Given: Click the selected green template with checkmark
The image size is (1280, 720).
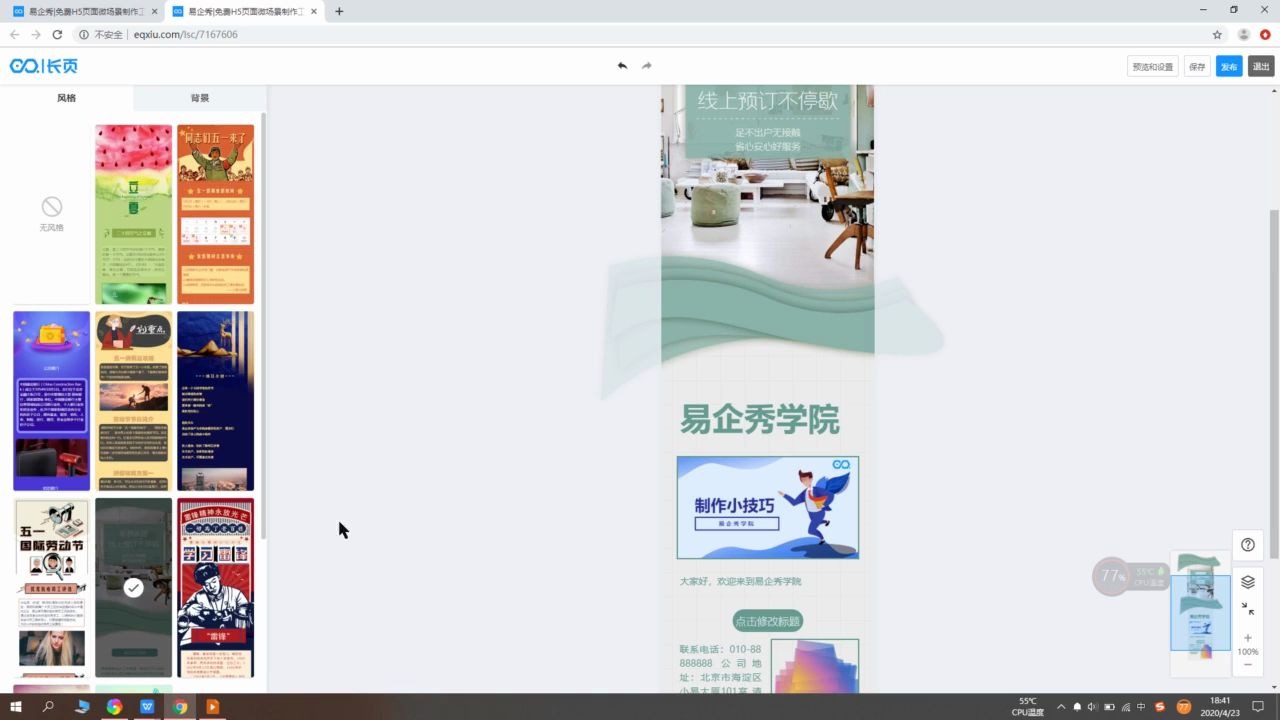Looking at the screenshot, I should 133,587.
